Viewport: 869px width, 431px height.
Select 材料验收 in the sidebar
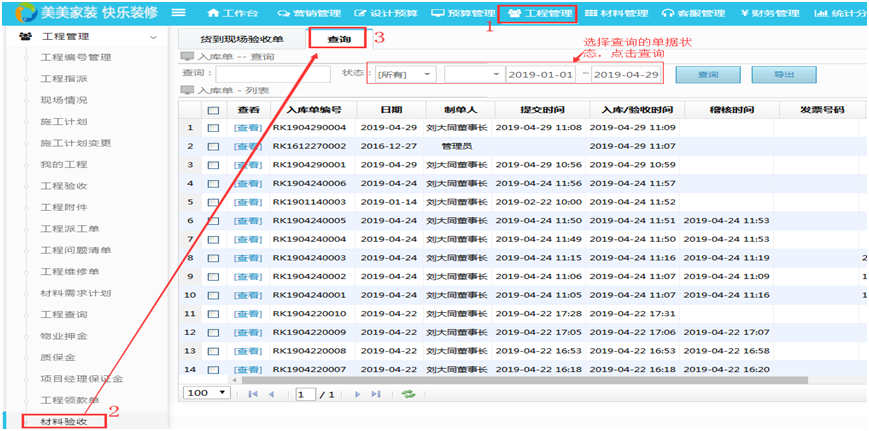(x=63, y=421)
